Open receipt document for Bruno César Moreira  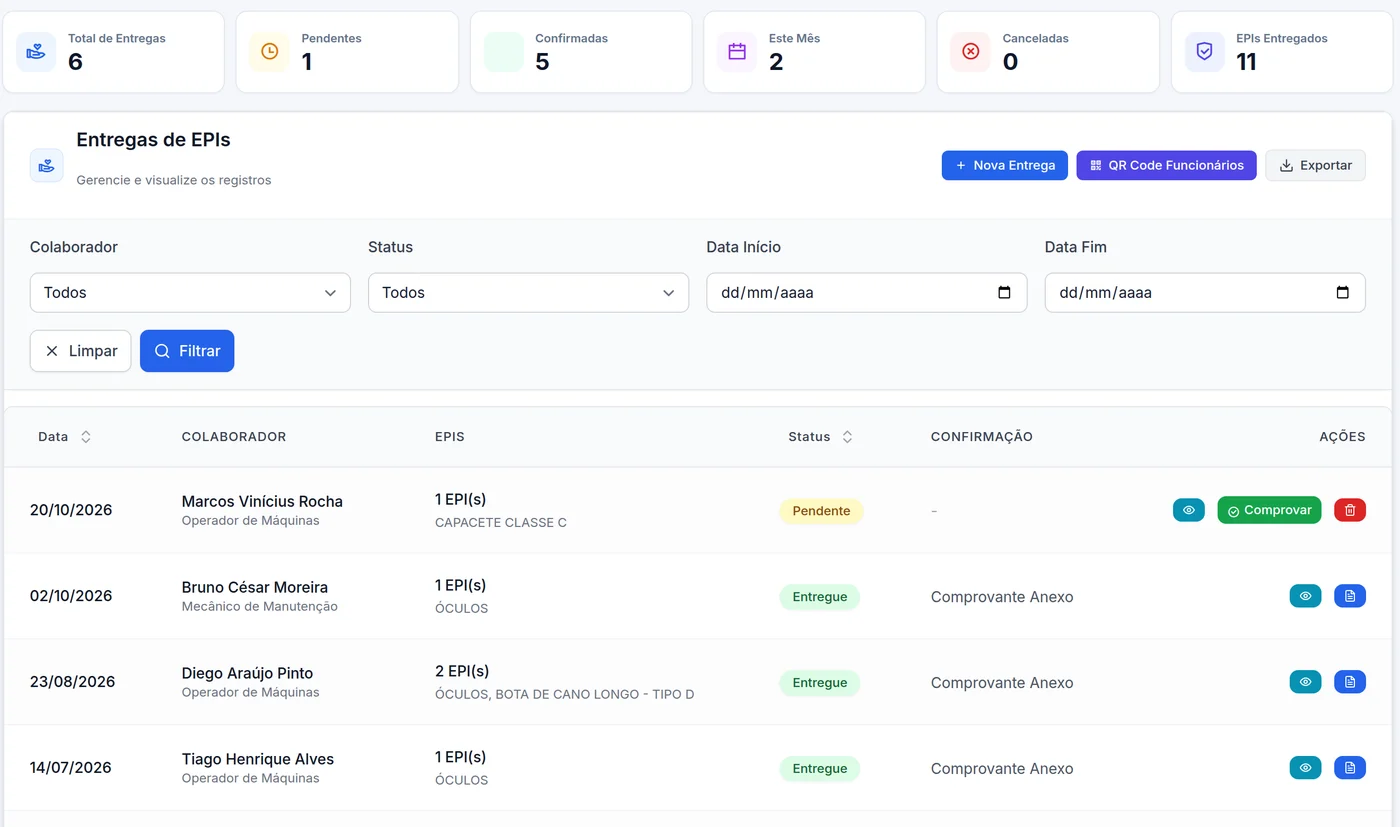point(1349,596)
